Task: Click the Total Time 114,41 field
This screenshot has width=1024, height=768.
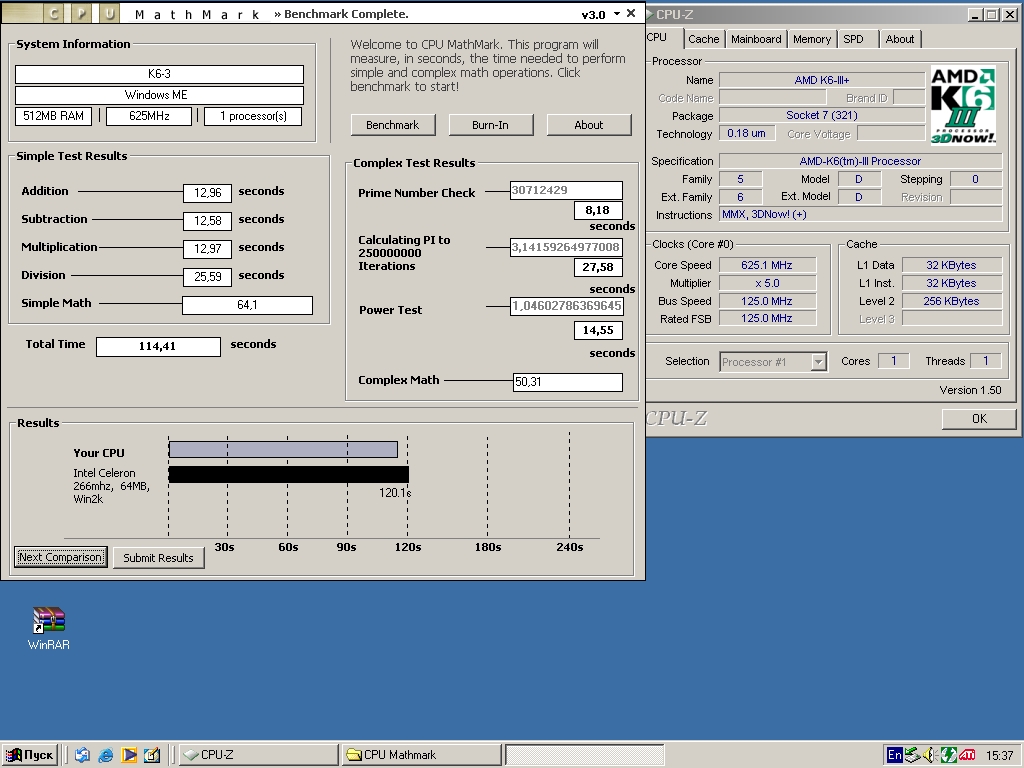Action: [158, 346]
